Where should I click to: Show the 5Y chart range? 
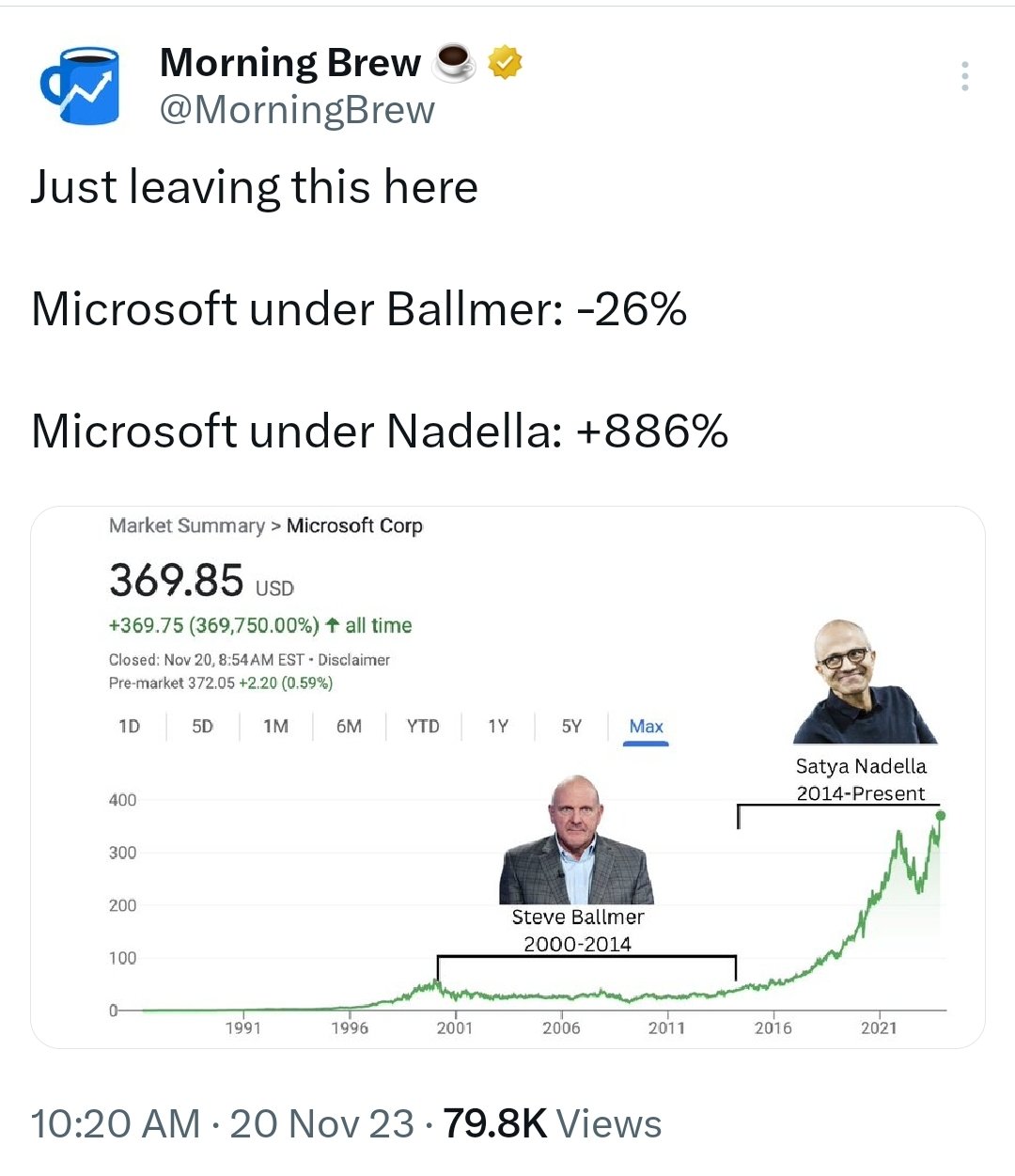(571, 727)
